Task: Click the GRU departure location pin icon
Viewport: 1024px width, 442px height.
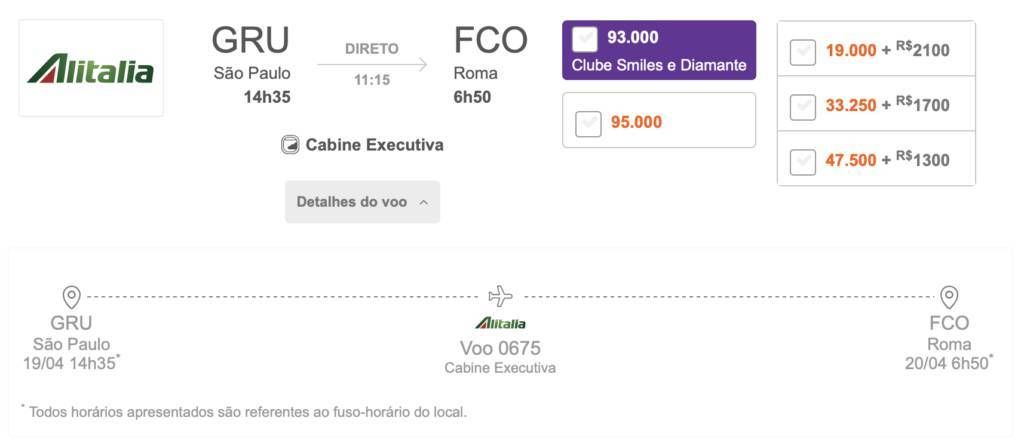Action: point(71,297)
